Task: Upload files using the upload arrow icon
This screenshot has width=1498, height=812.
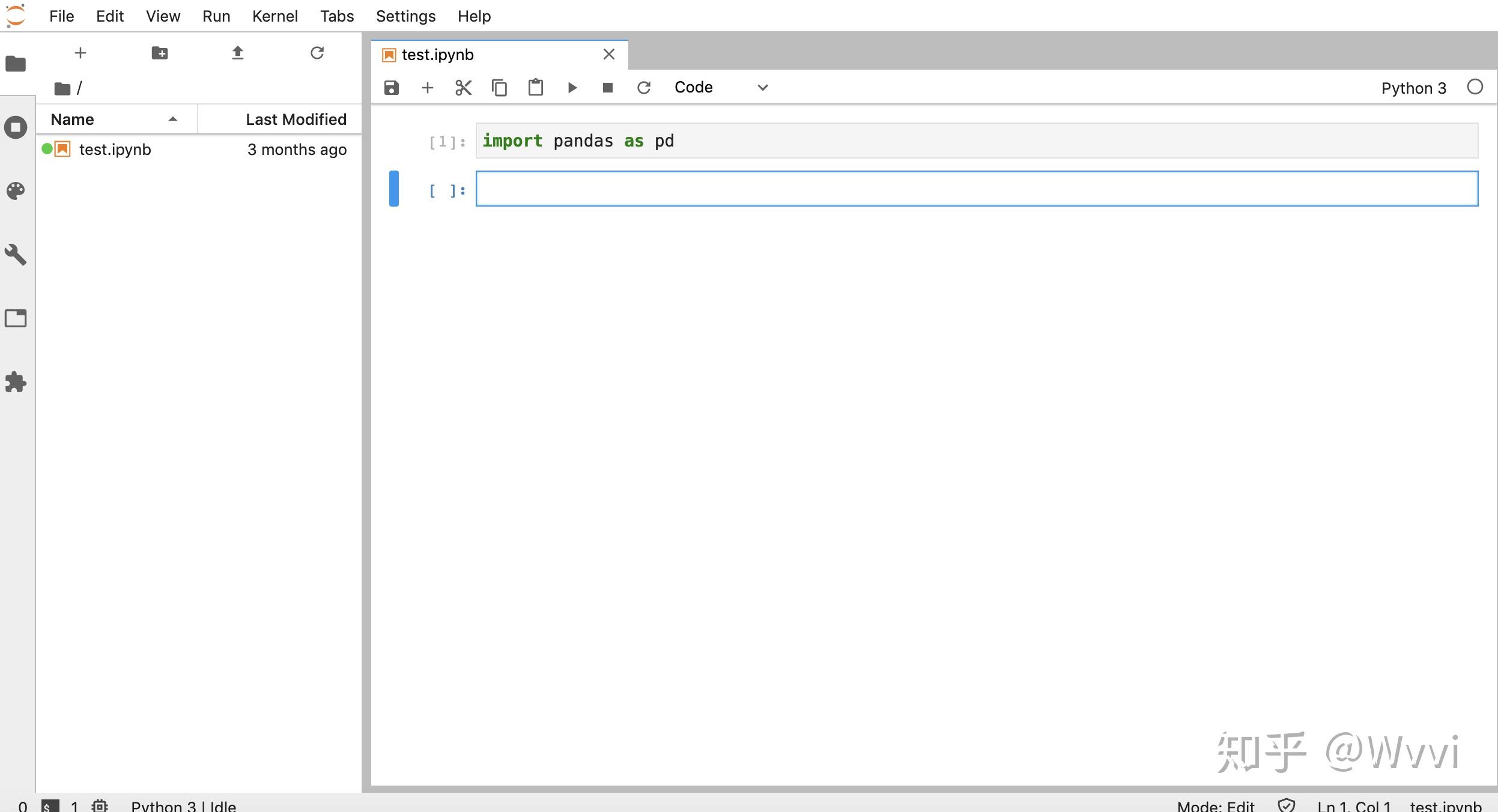Action: coord(238,53)
